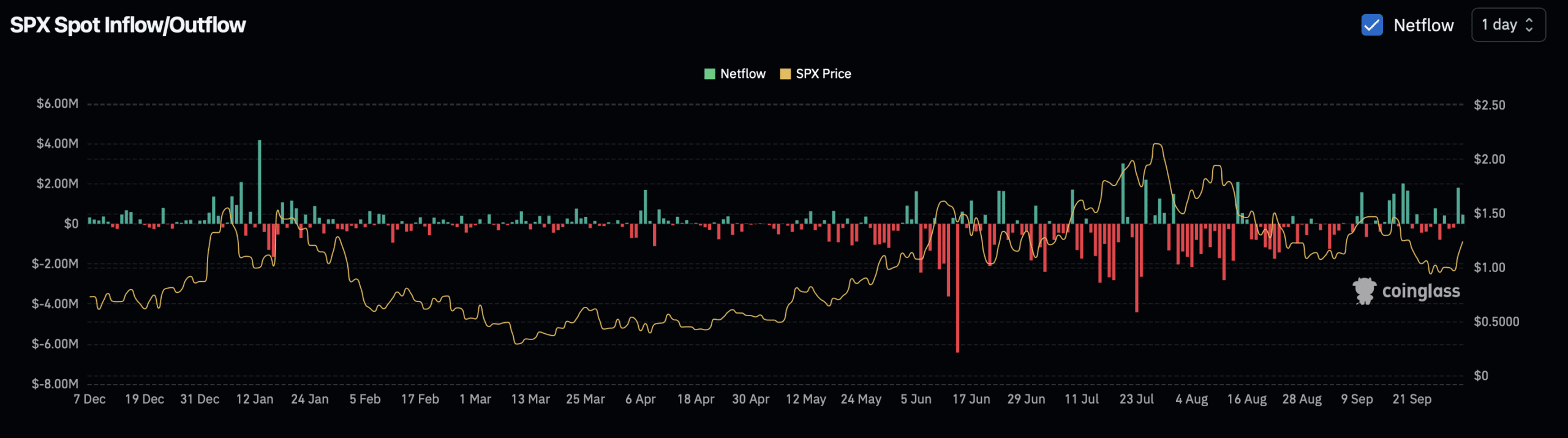Select the 7 Dec date label on x-axis
This screenshot has height=438, width=1568.
89,399
